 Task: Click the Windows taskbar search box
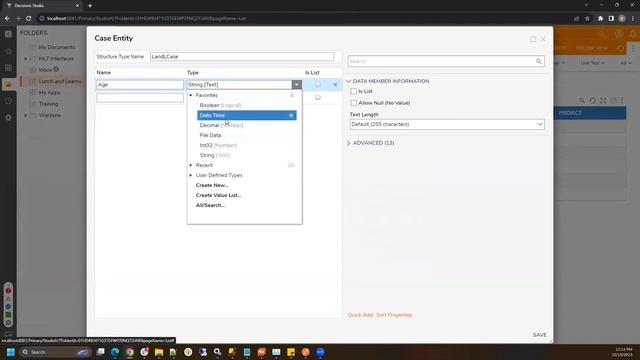click(x=55, y=352)
